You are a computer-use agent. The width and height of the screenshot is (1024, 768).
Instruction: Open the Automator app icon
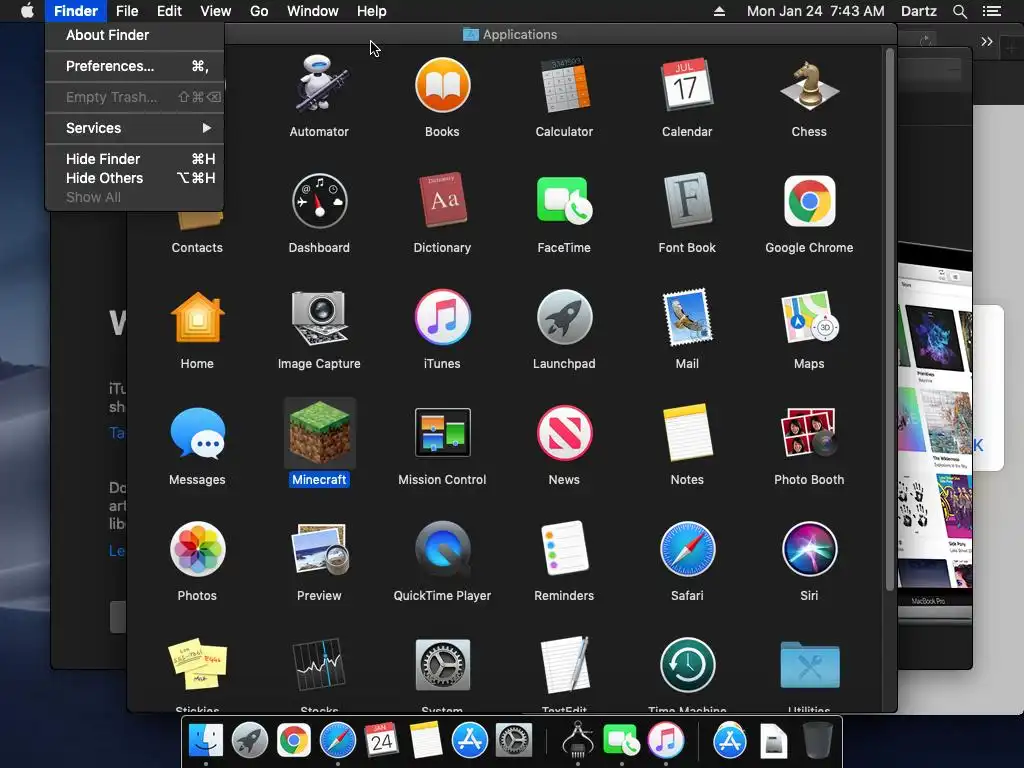click(319, 85)
